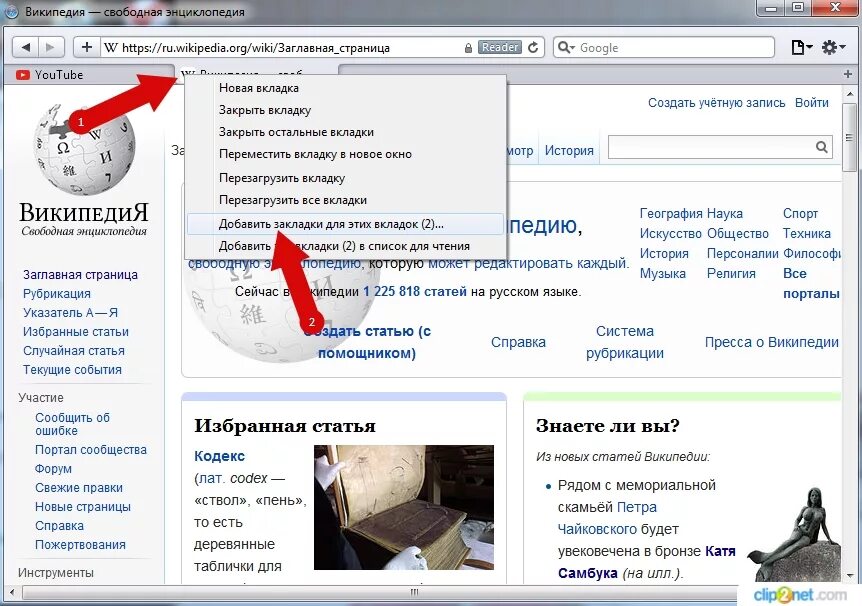Open the 'Форум' sidebar link
862x606 pixels.
coord(53,469)
